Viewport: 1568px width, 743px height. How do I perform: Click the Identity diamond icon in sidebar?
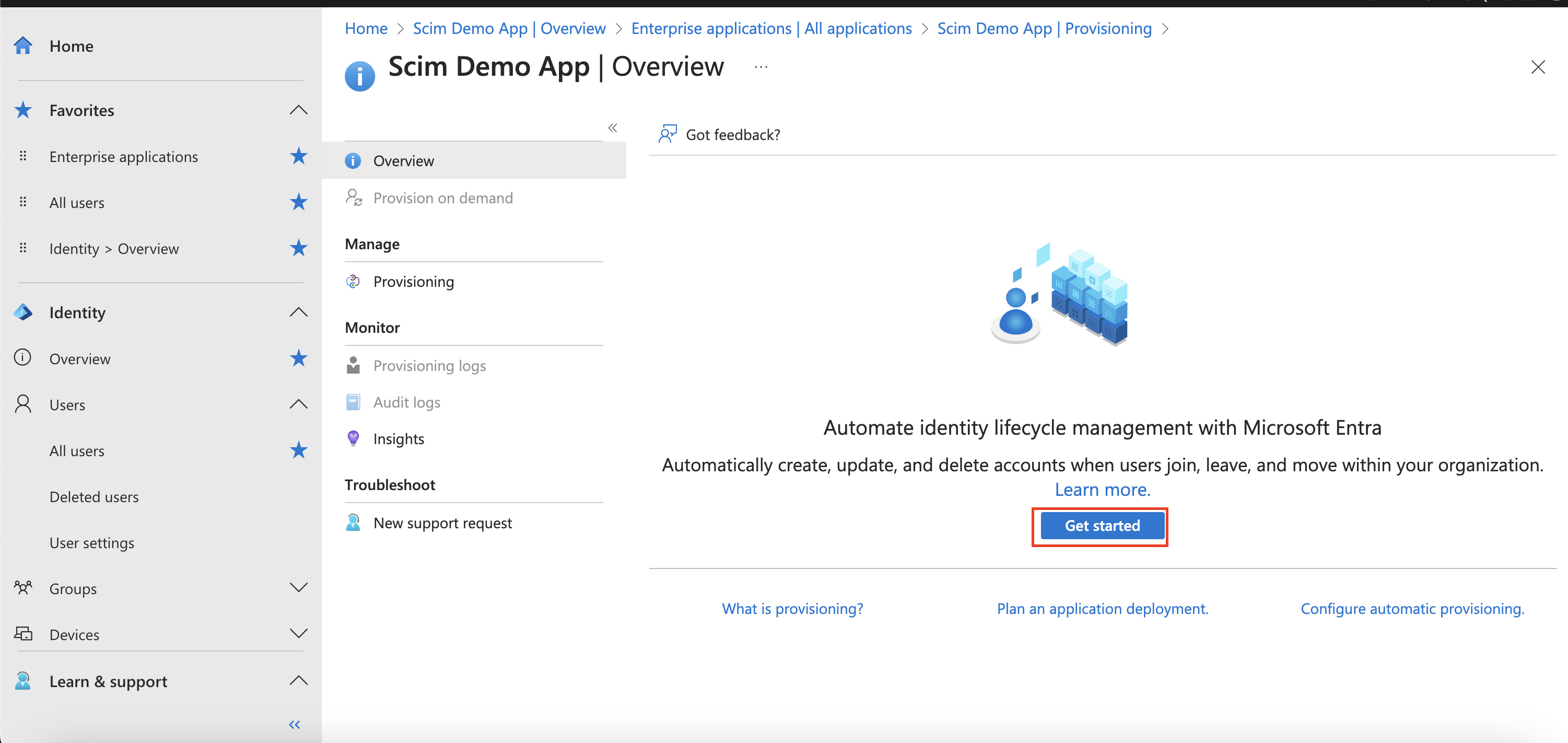click(23, 312)
